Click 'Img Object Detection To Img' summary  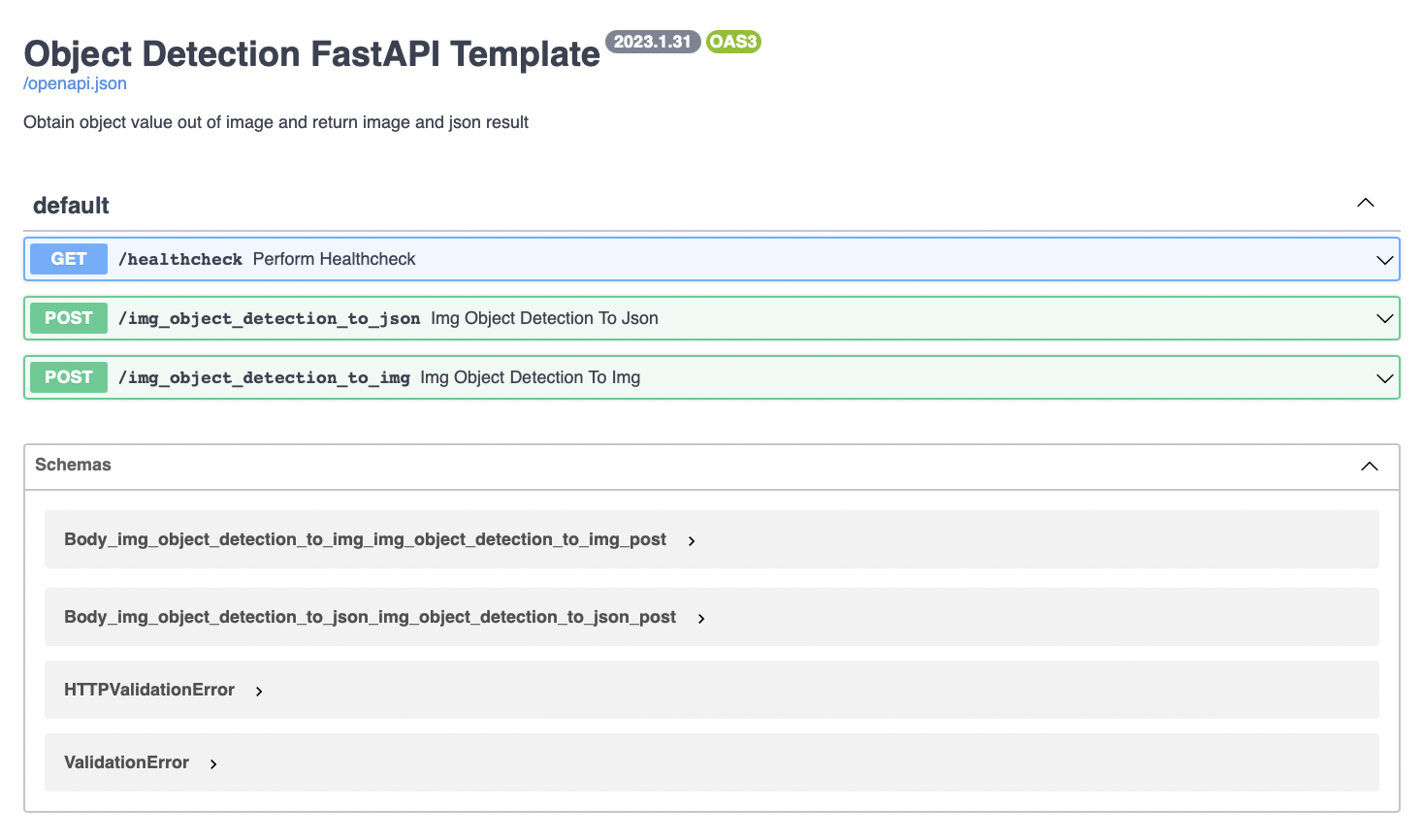coord(530,377)
